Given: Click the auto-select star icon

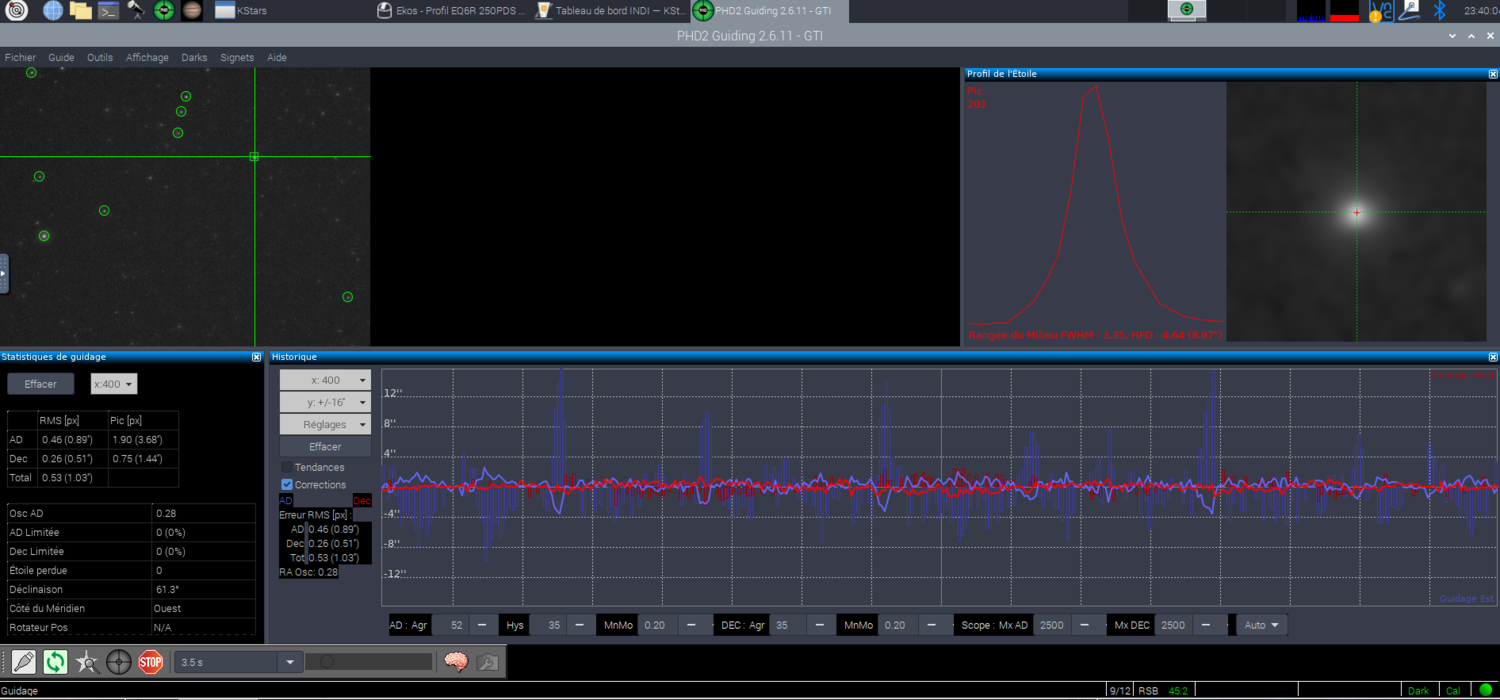Looking at the screenshot, I should pyautogui.click(x=87, y=662).
